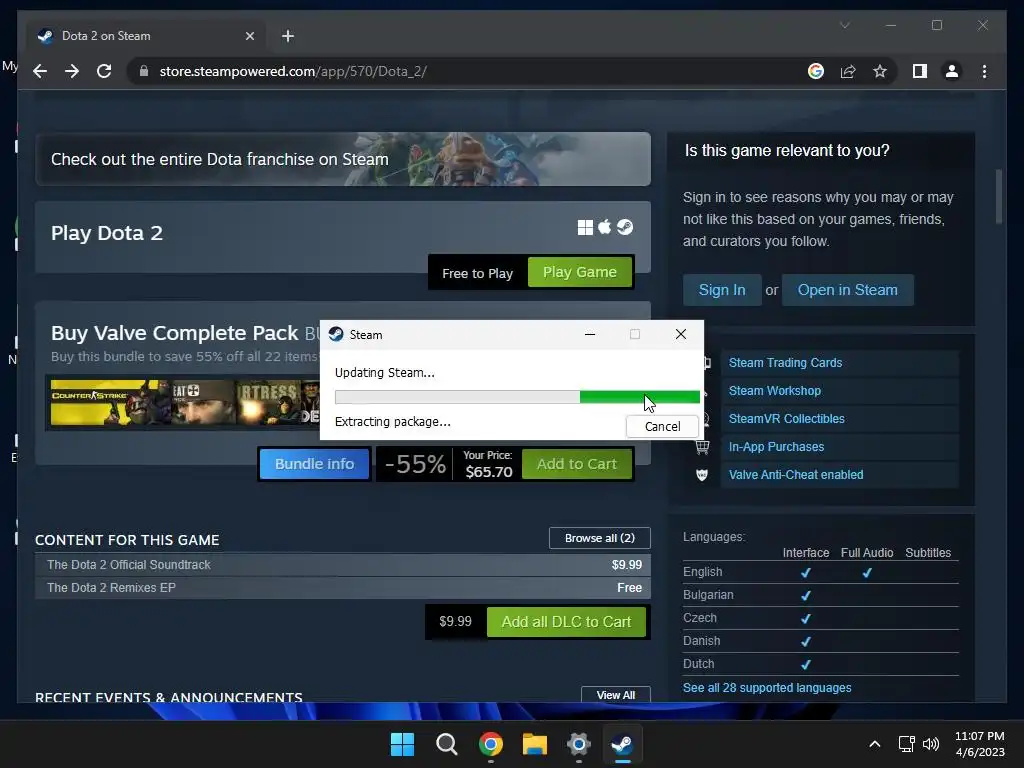
Task: View site info via the padlock icon
Action: click(144, 71)
